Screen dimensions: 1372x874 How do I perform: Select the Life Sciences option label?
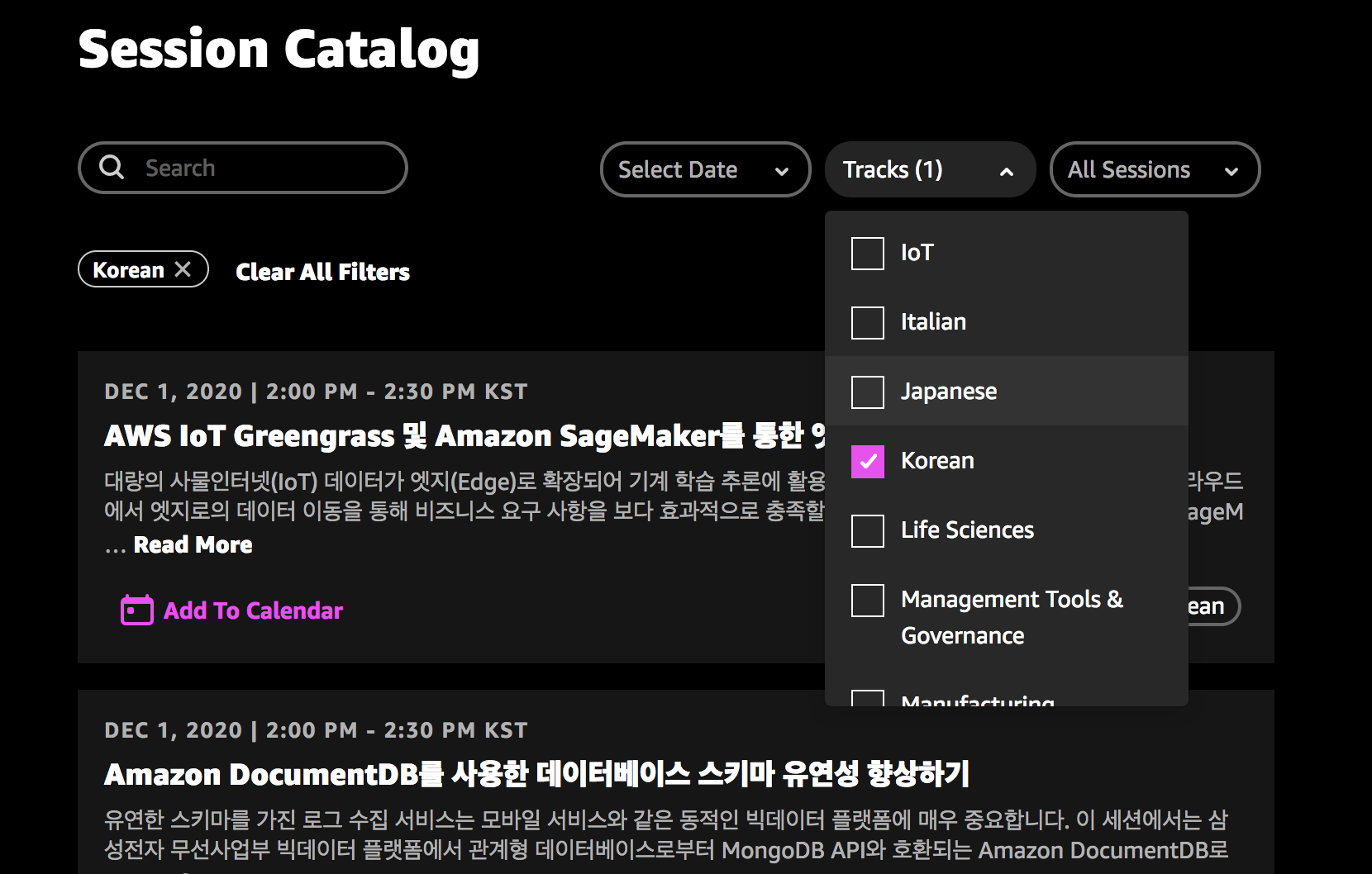coord(967,530)
